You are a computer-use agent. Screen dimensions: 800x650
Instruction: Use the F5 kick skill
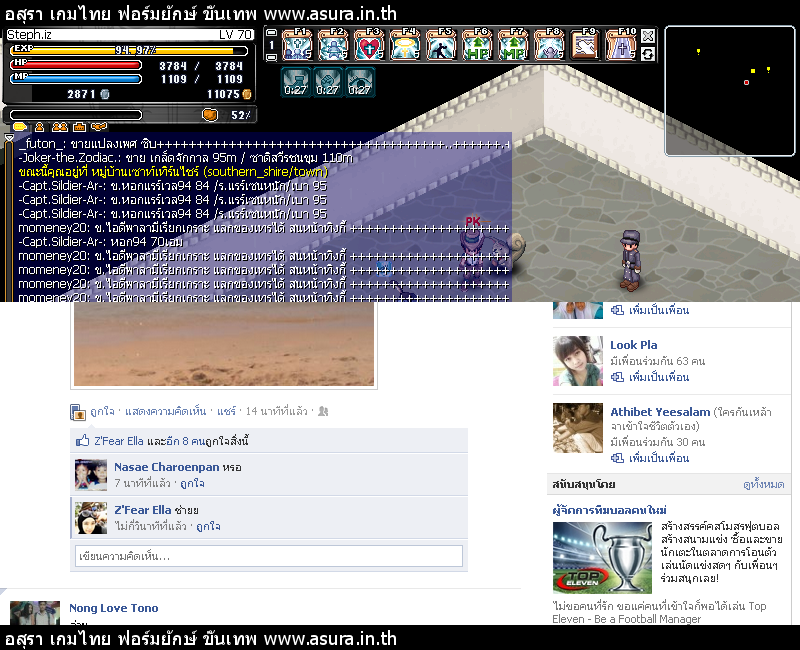click(x=440, y=45)
